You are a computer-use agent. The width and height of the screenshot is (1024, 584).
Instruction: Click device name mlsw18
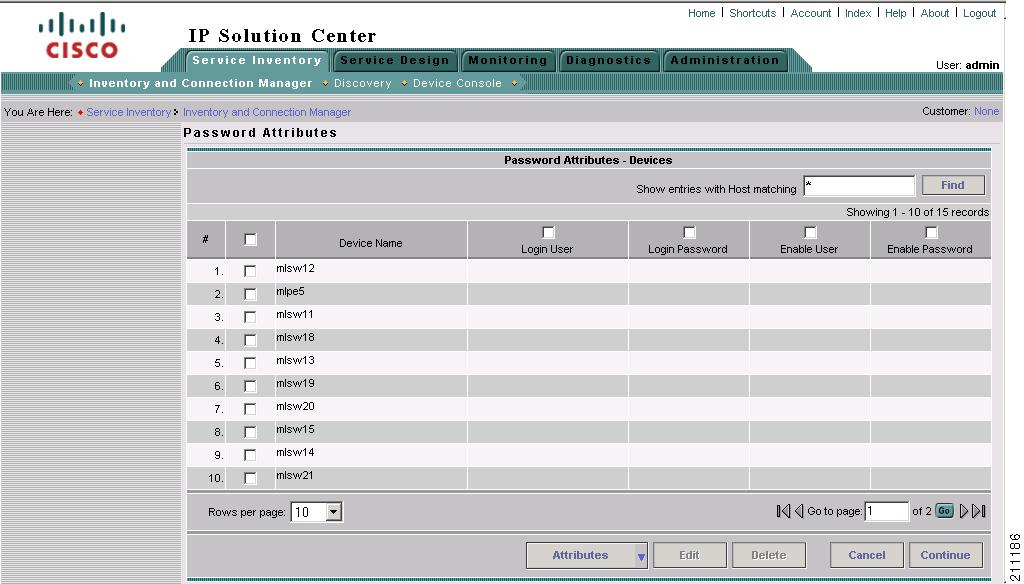point(295,338)
